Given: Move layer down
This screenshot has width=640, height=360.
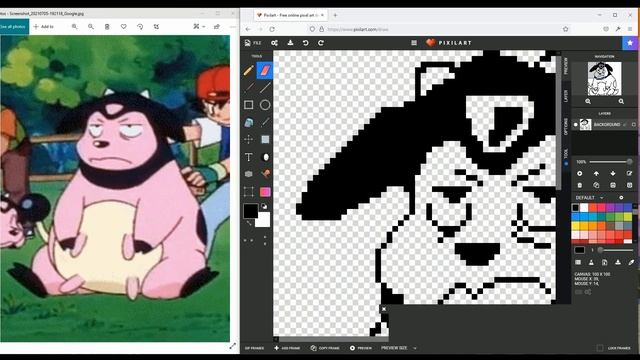Looking at the screenshot, I should pyautogui.click(x=613, y=173).
